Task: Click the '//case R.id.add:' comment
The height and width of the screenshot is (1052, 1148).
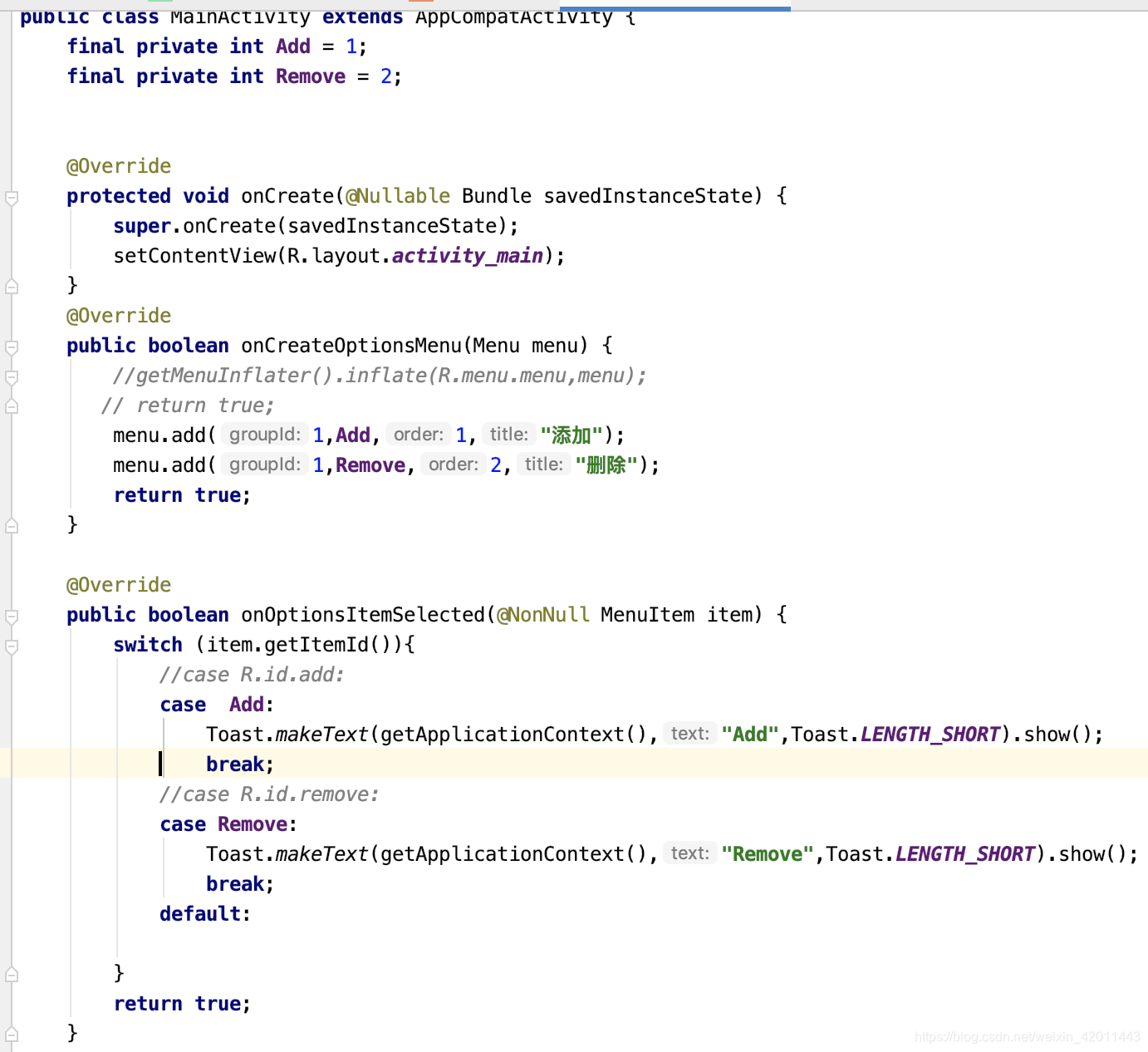Action: (x=252, y=675)
